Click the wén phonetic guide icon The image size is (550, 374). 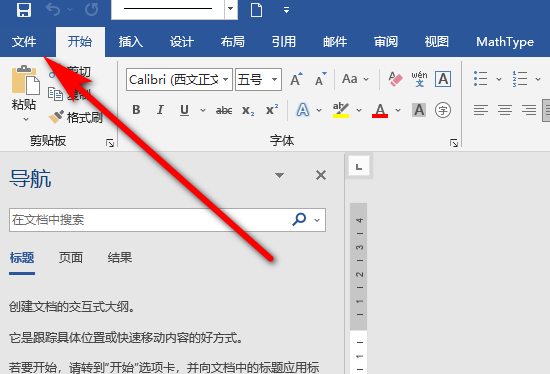(419, 79)
